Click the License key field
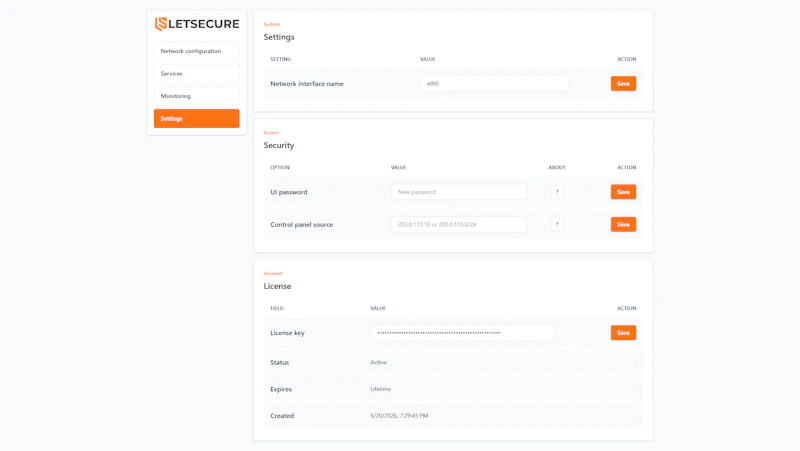The height and width of the screenshot is (451, 800). tap(462, 333)
